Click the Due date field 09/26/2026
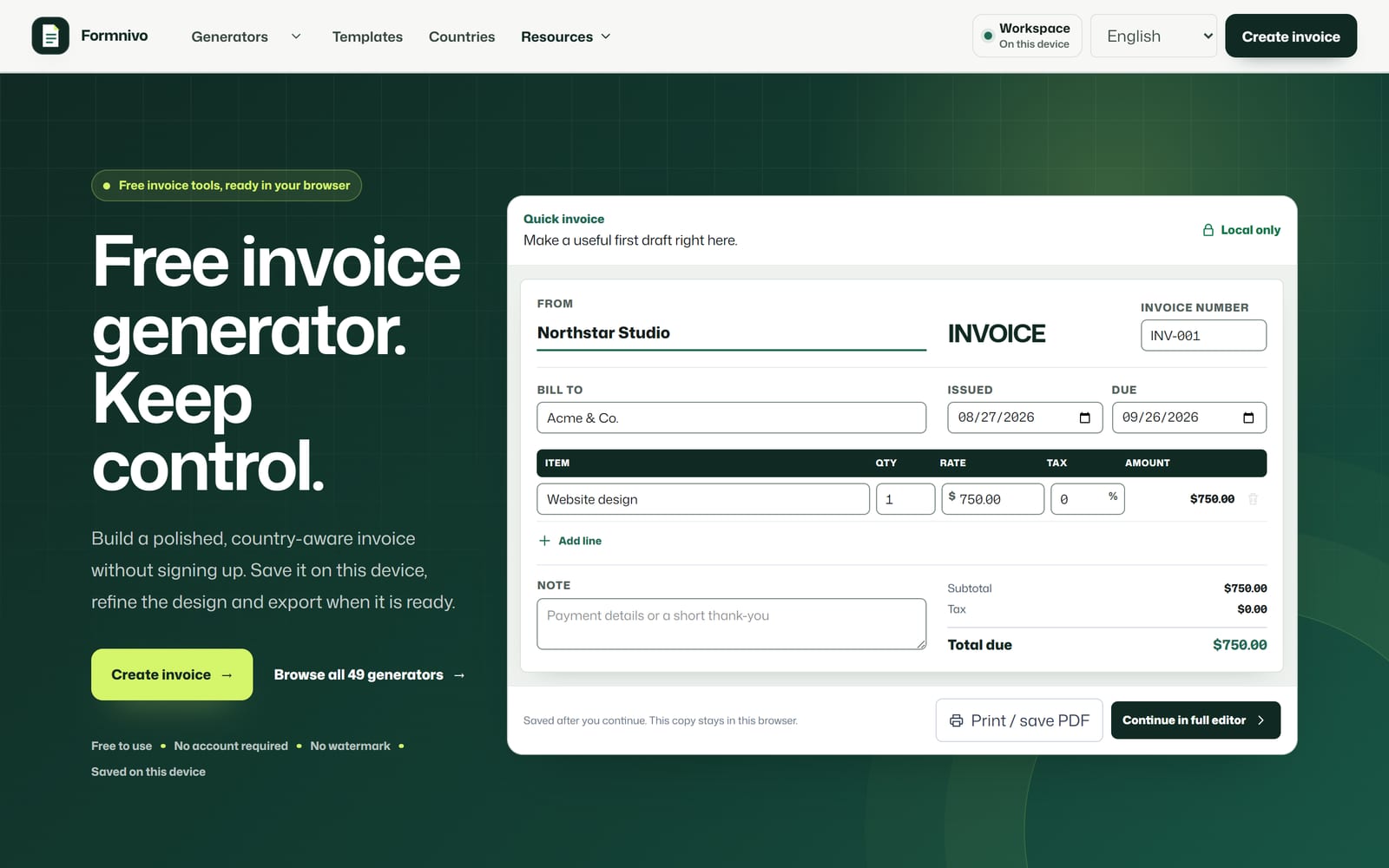 click(x=1188, y=418)
